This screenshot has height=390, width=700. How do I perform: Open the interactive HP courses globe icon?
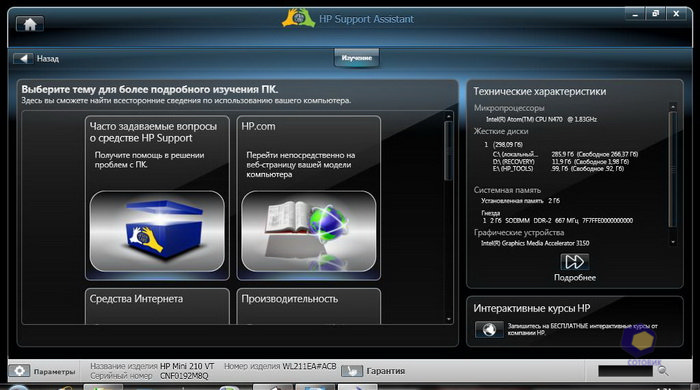point(489,330)
